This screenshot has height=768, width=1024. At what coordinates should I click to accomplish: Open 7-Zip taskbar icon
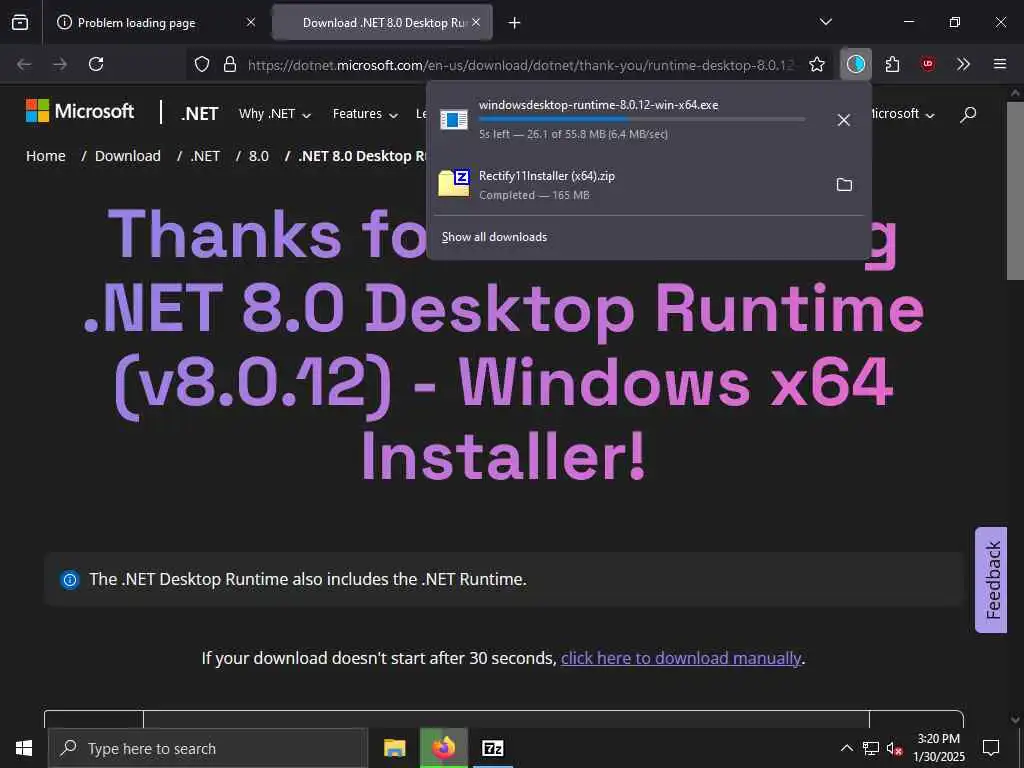492,748
